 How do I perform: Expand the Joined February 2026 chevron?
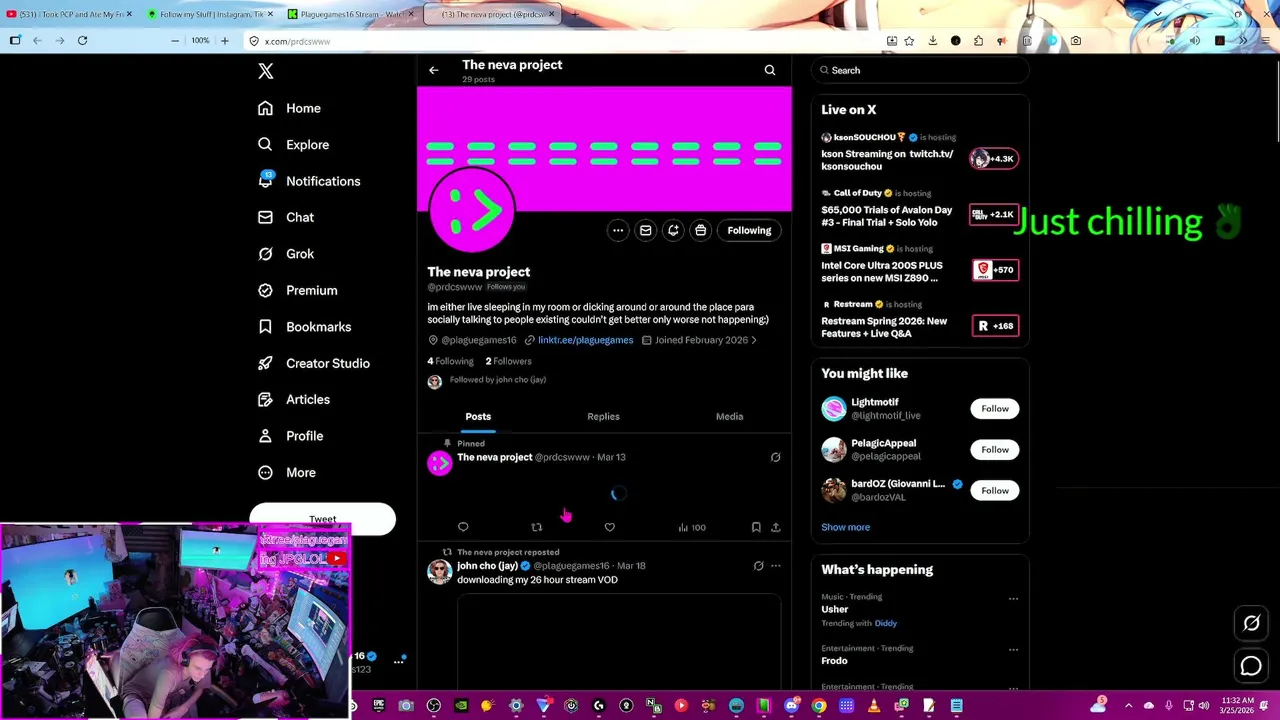pyautogui.click(x=754, y=340)
